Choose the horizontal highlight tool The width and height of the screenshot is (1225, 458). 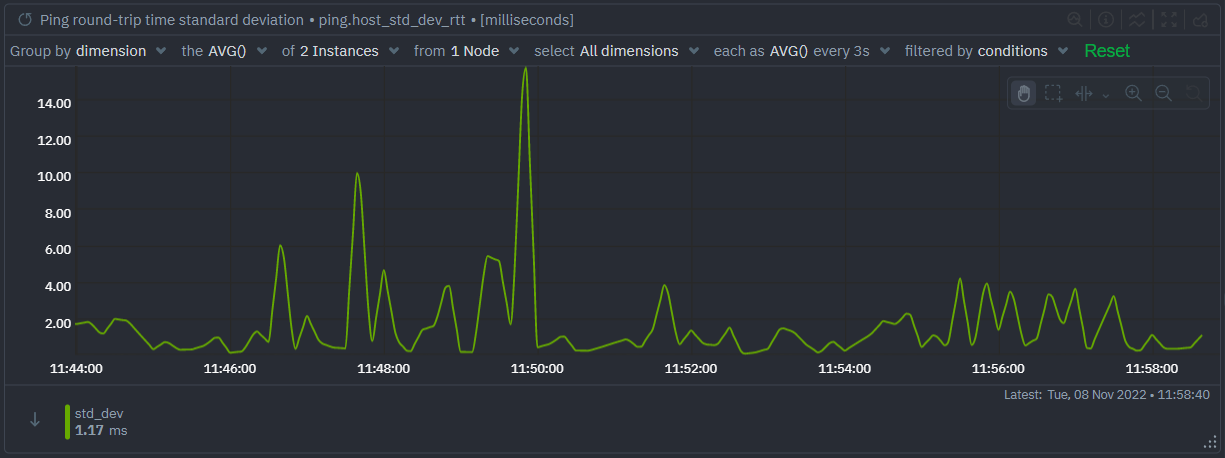(1084, 93)
